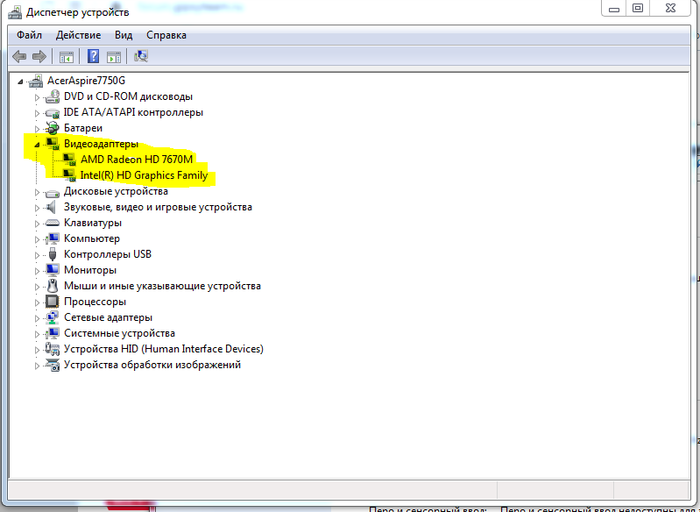This screenshot has width=700, height=512.
Task: Toggle the console tree toolbar icon
Action: click(x=67, y=57)
